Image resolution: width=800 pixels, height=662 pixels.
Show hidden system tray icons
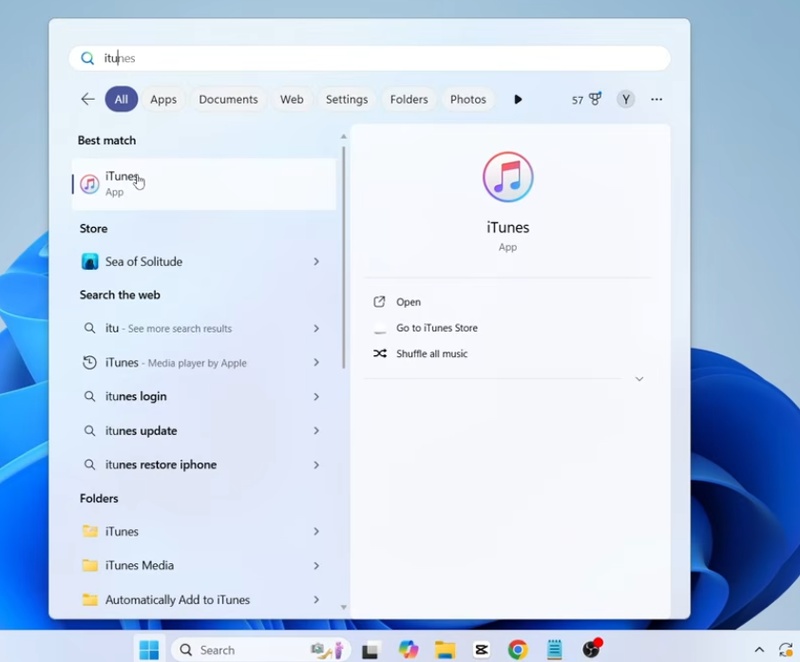[x=759, y=650]
